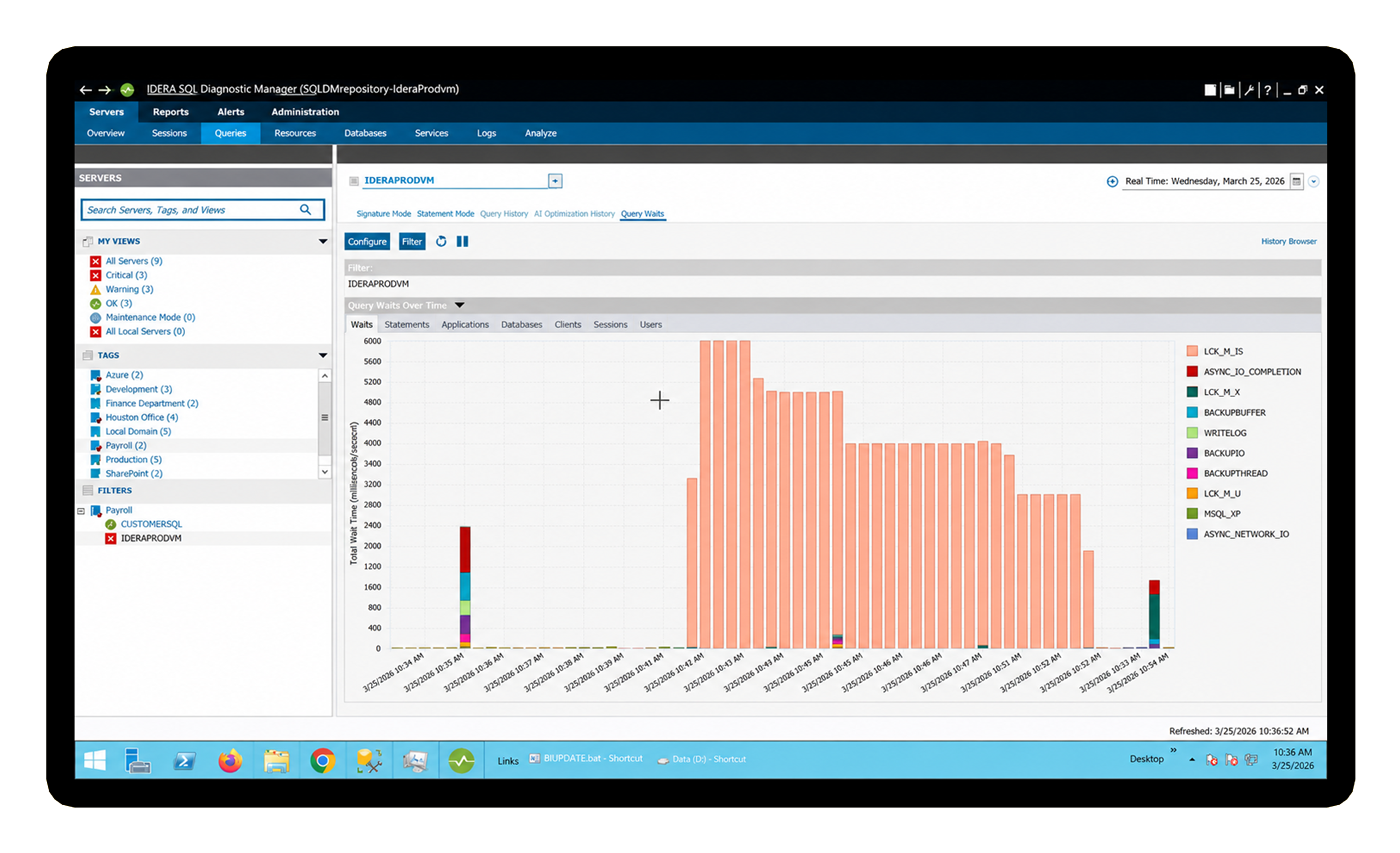Switch to the Databases main tab

(x=365, y=133)
